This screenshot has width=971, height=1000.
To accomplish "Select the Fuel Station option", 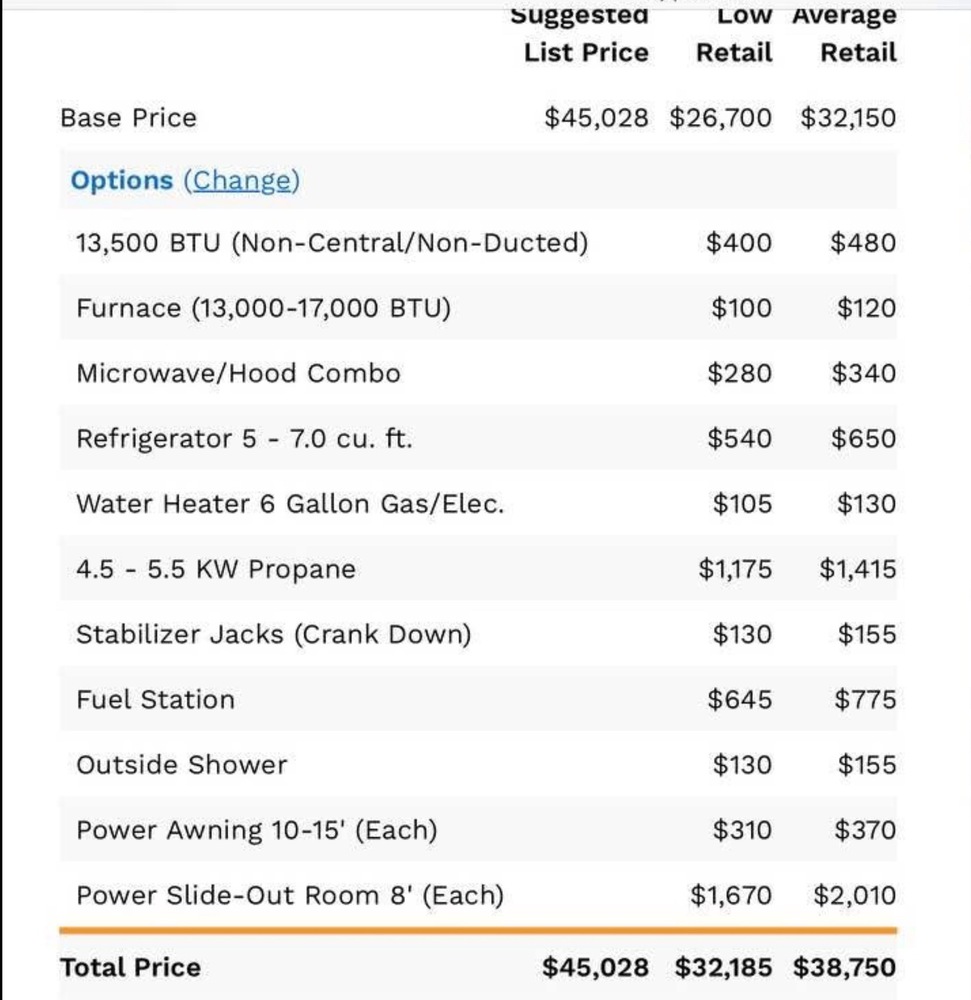I will click(155, 699).
